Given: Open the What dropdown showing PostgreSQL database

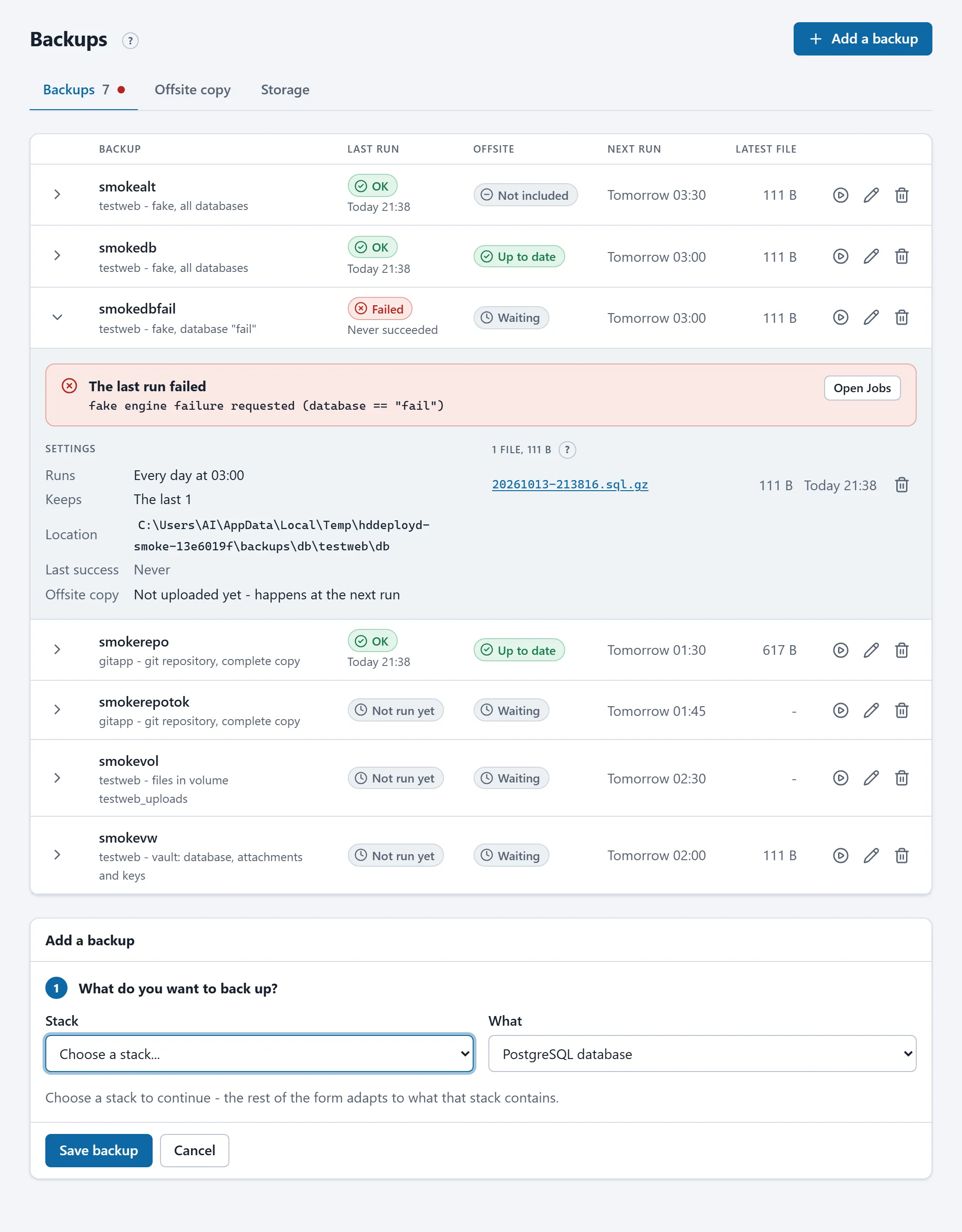Looking at the screenshot, I should pos(702,1054).
